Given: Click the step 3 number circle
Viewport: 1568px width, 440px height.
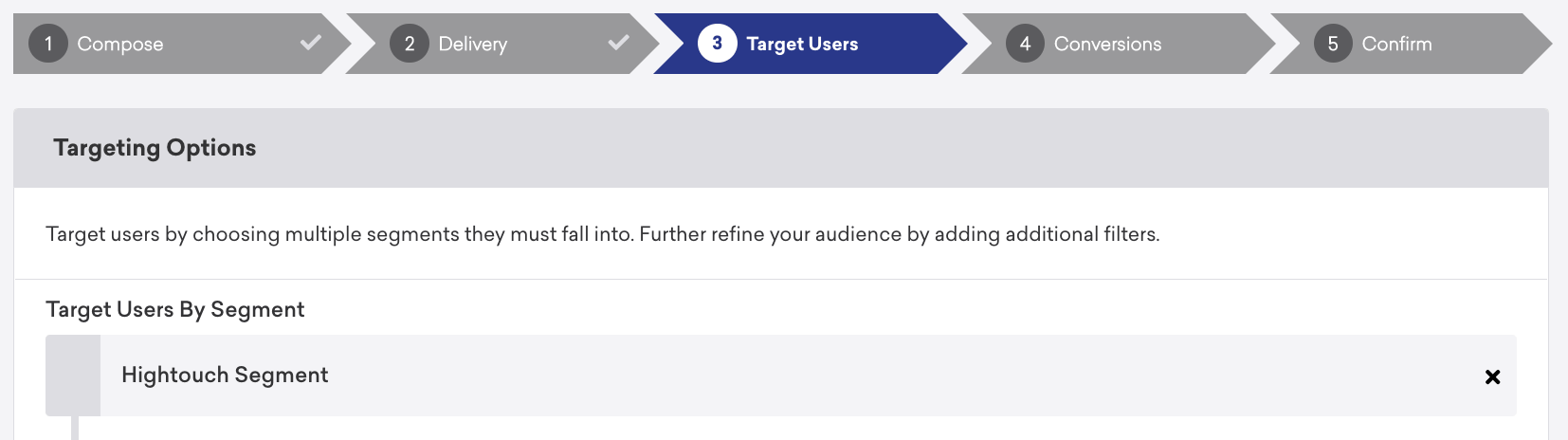Looking at the screenshot, I should click(718, 44).
